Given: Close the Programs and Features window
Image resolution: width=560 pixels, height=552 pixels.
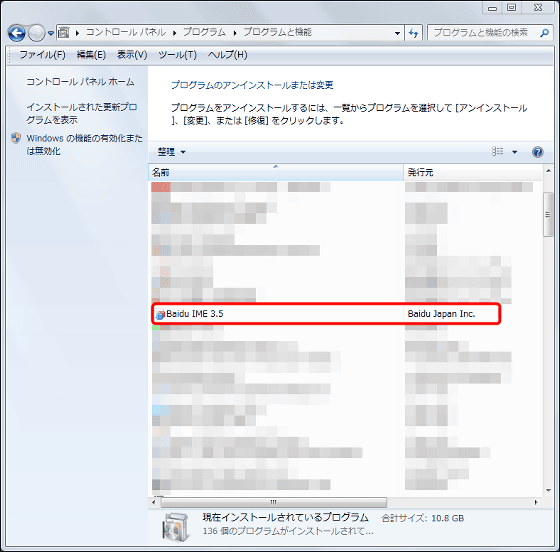Looking at the screenshot, I should [538, 8].
